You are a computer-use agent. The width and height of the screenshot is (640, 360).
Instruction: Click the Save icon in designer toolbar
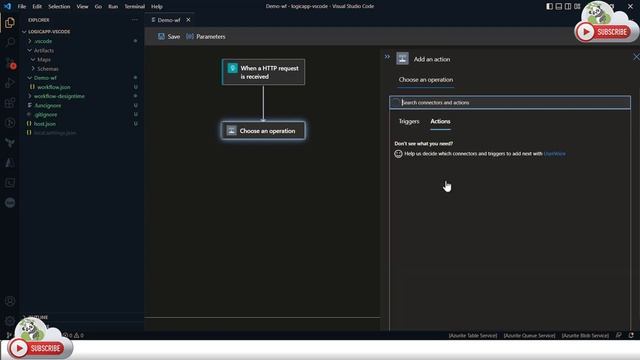161,36
